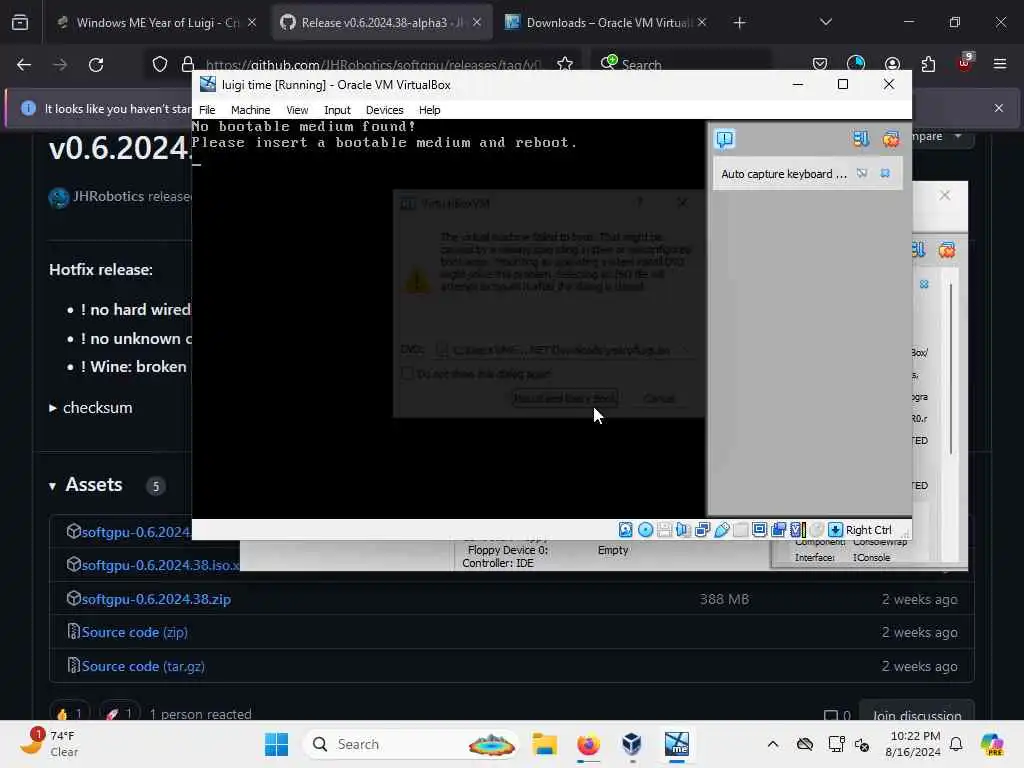
Task: Open the File menu in VirtualBox VM
Action: pos(207,110)
